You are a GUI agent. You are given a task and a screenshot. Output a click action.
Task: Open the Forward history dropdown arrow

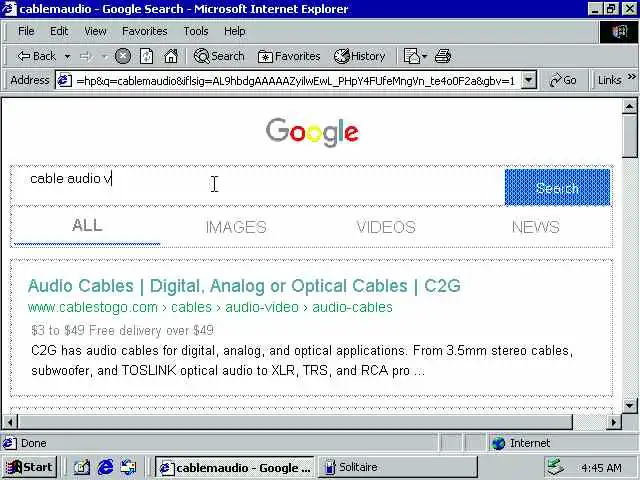pos(104,56)
